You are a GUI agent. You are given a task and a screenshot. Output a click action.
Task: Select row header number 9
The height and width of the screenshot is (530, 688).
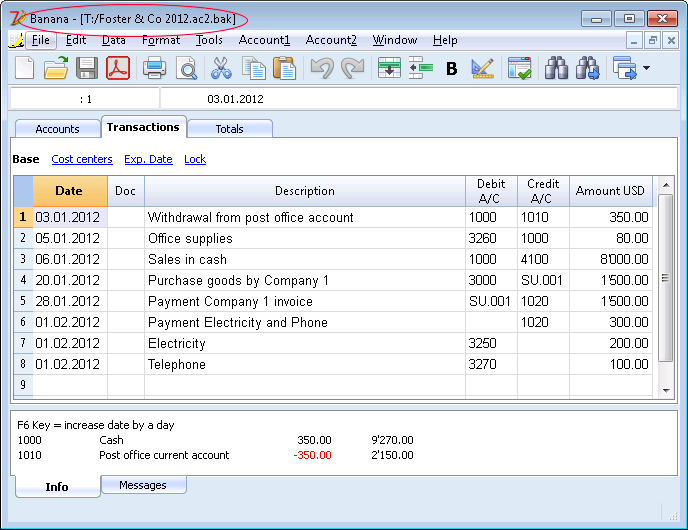tap(23, 385)
